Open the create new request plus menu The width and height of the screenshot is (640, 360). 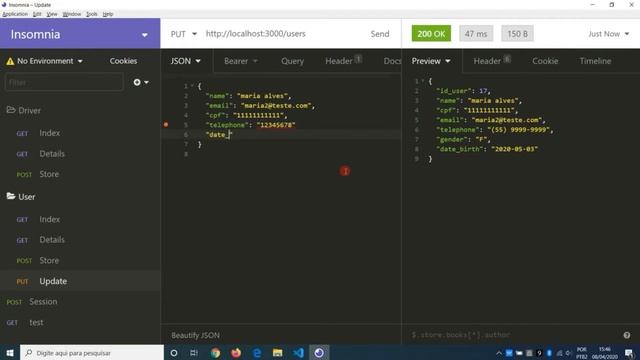(x=141, y=82)
